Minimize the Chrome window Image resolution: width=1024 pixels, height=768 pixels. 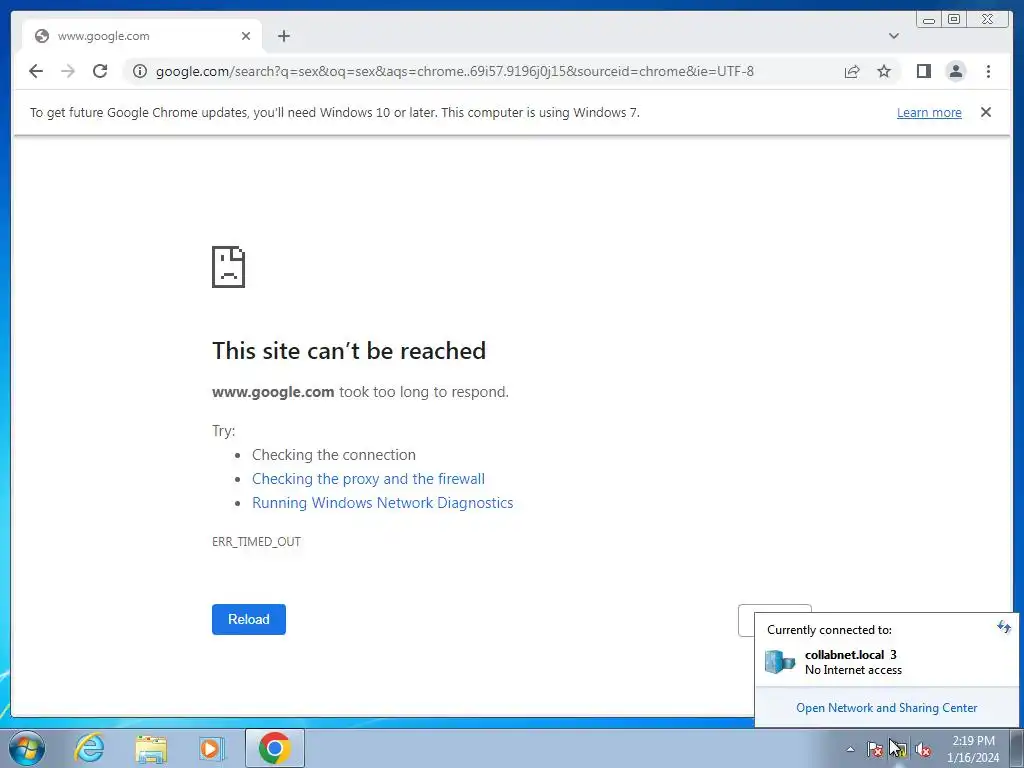tap(929, 20)
